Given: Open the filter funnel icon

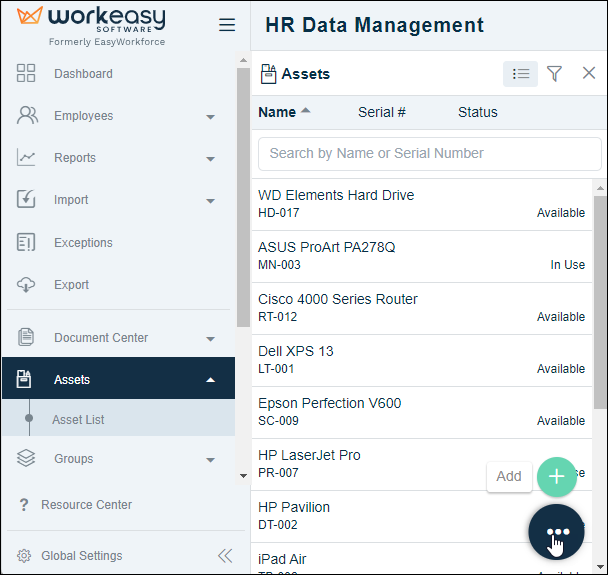Looking at the screenshot, I should (x=554, y=73).
